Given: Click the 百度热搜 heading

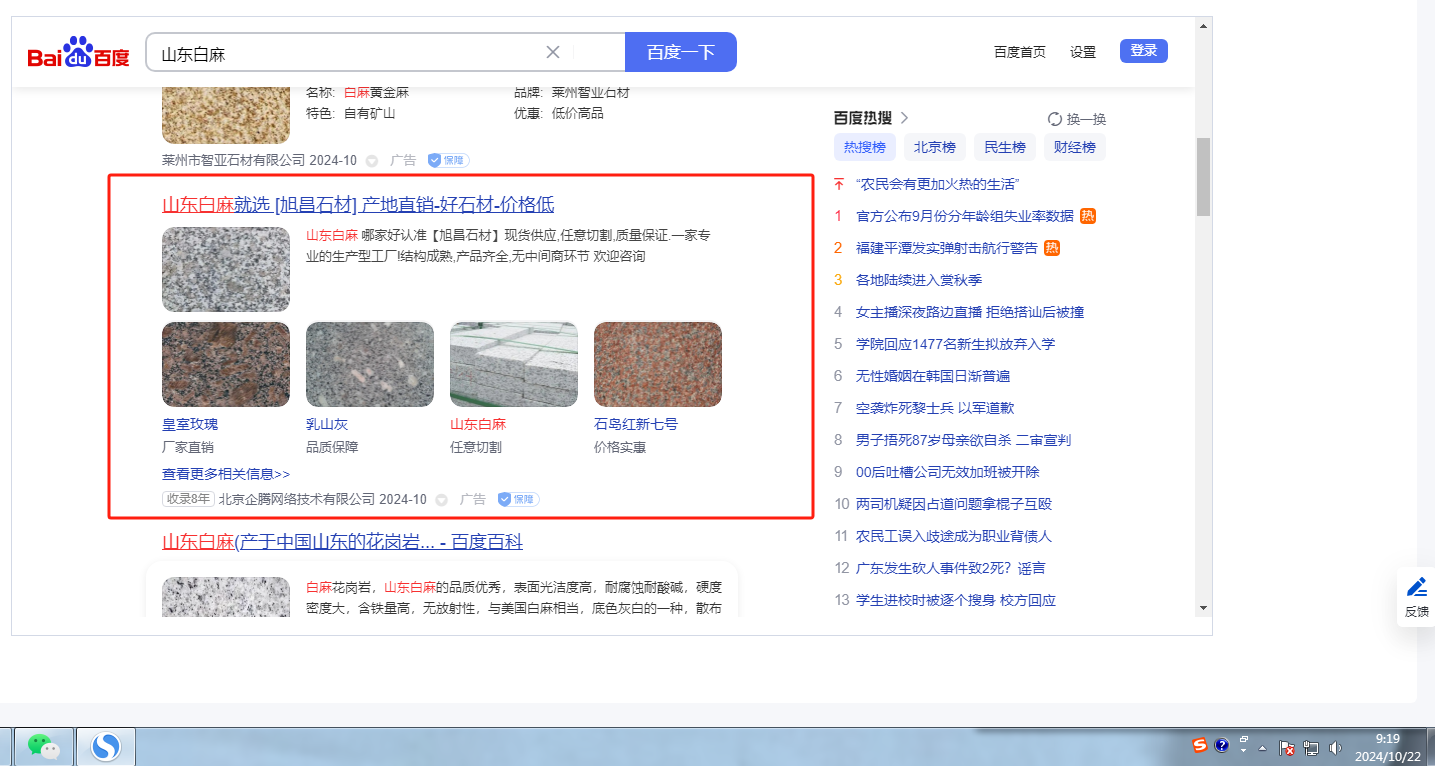Looking at the screenshot, I should 864,118.
